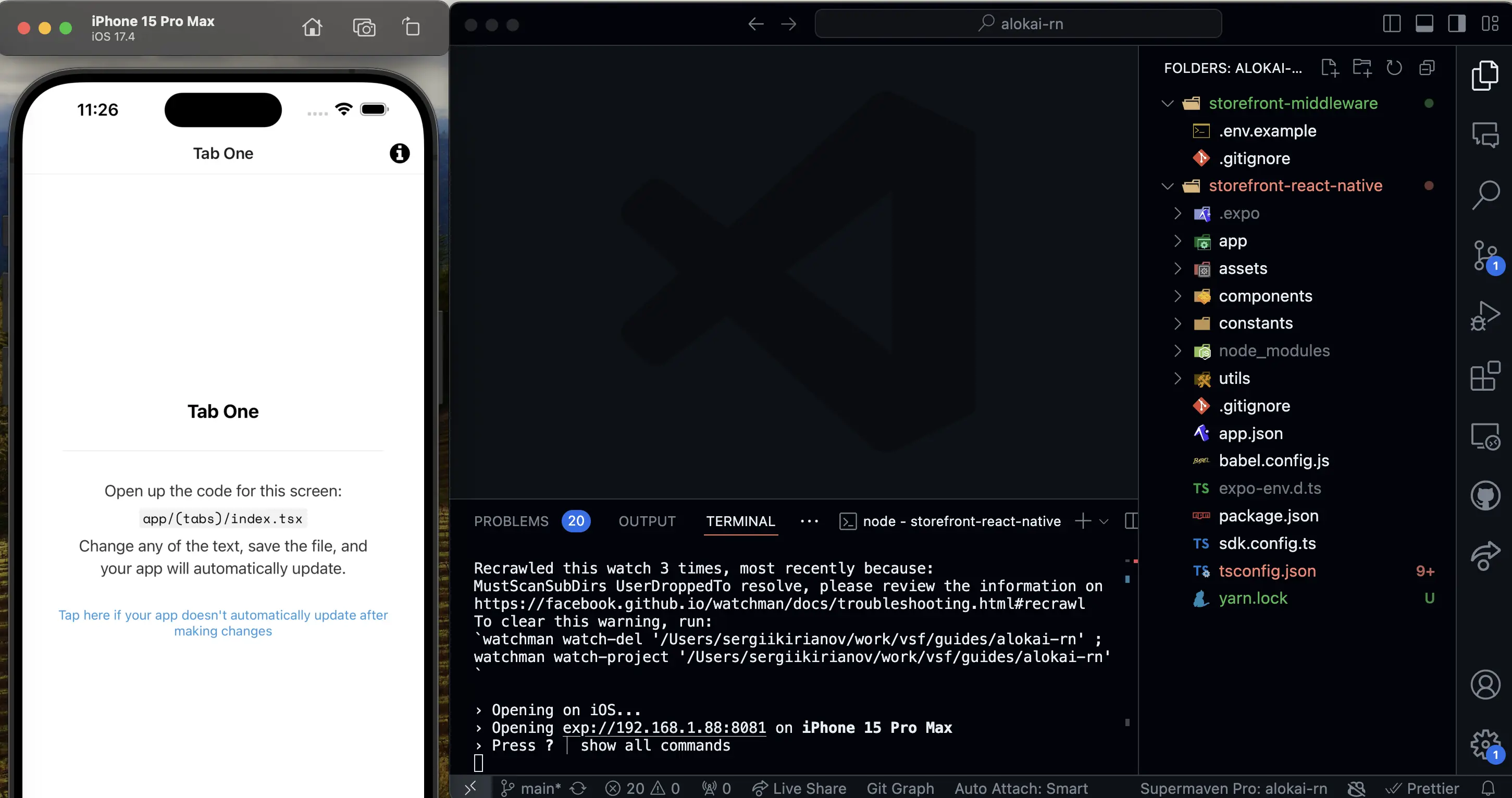Open the Extensions view
Screen dimensions: 1512x798
1485,376
